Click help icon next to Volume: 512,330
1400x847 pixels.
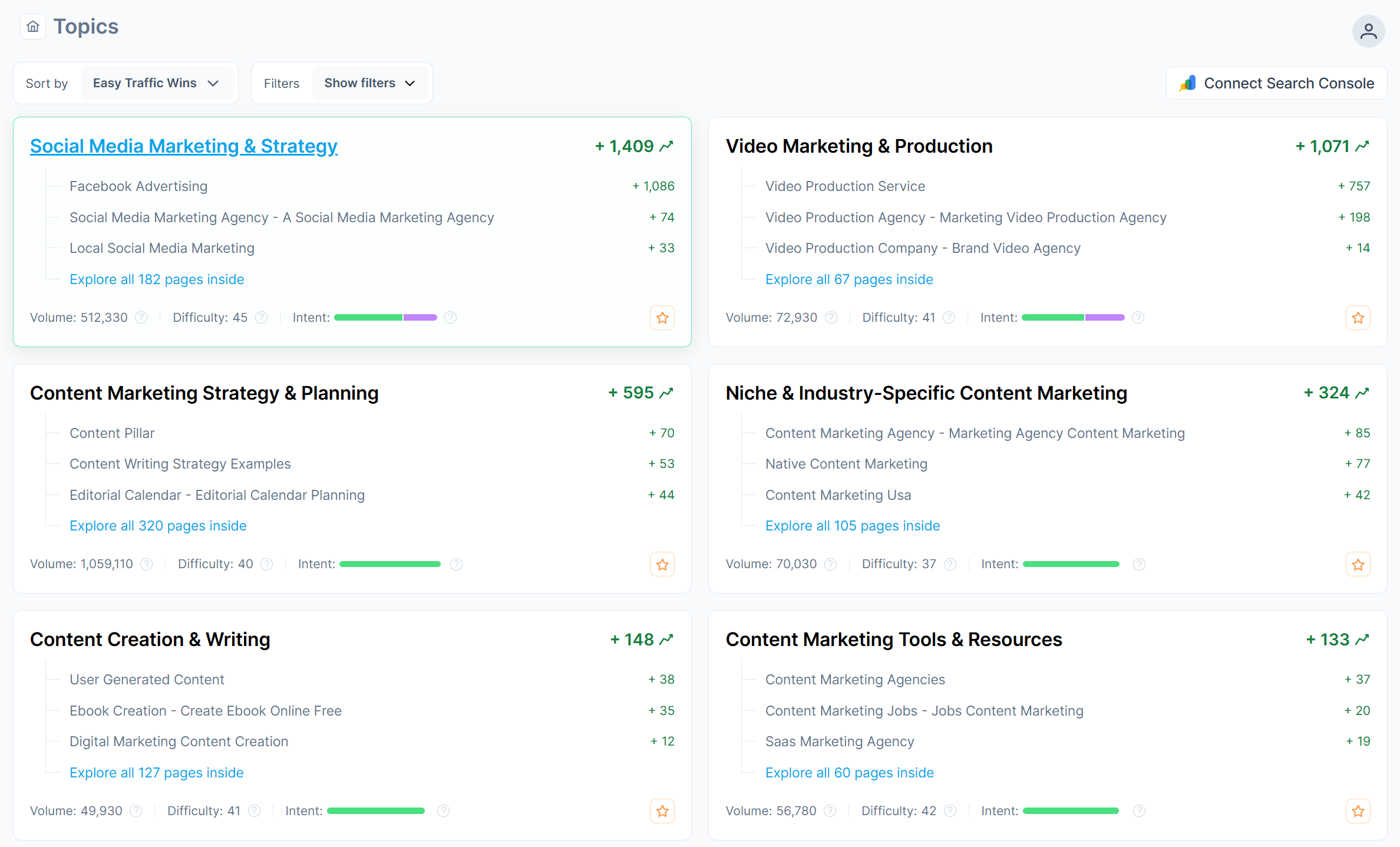point(141,318)
